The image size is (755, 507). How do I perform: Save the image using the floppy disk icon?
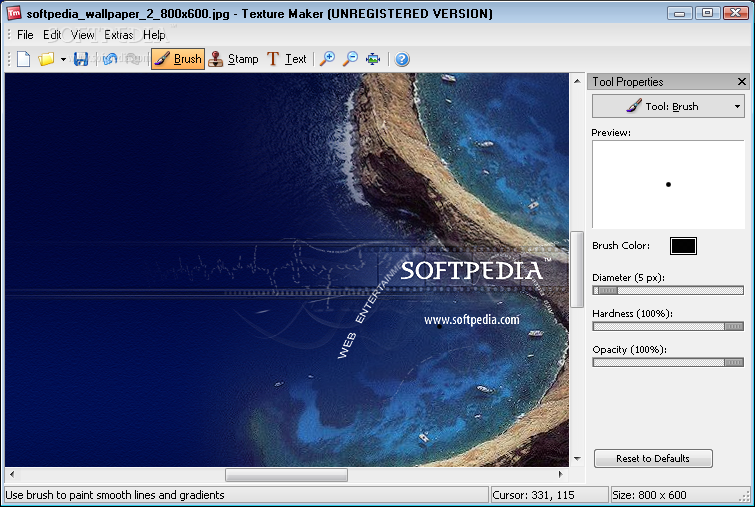point(81,59)
